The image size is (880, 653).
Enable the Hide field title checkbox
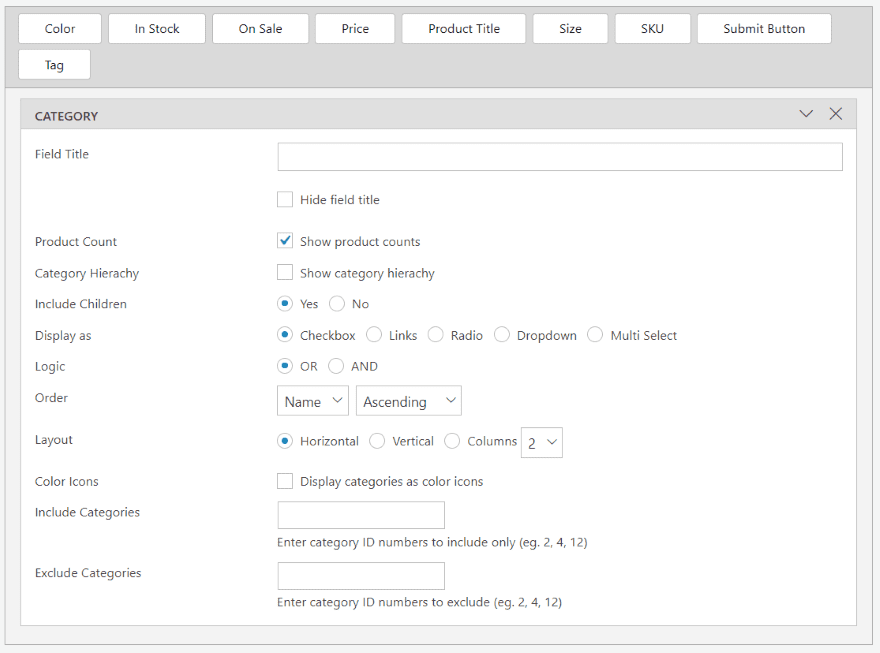pyautogui.click(x=286, y=200)
